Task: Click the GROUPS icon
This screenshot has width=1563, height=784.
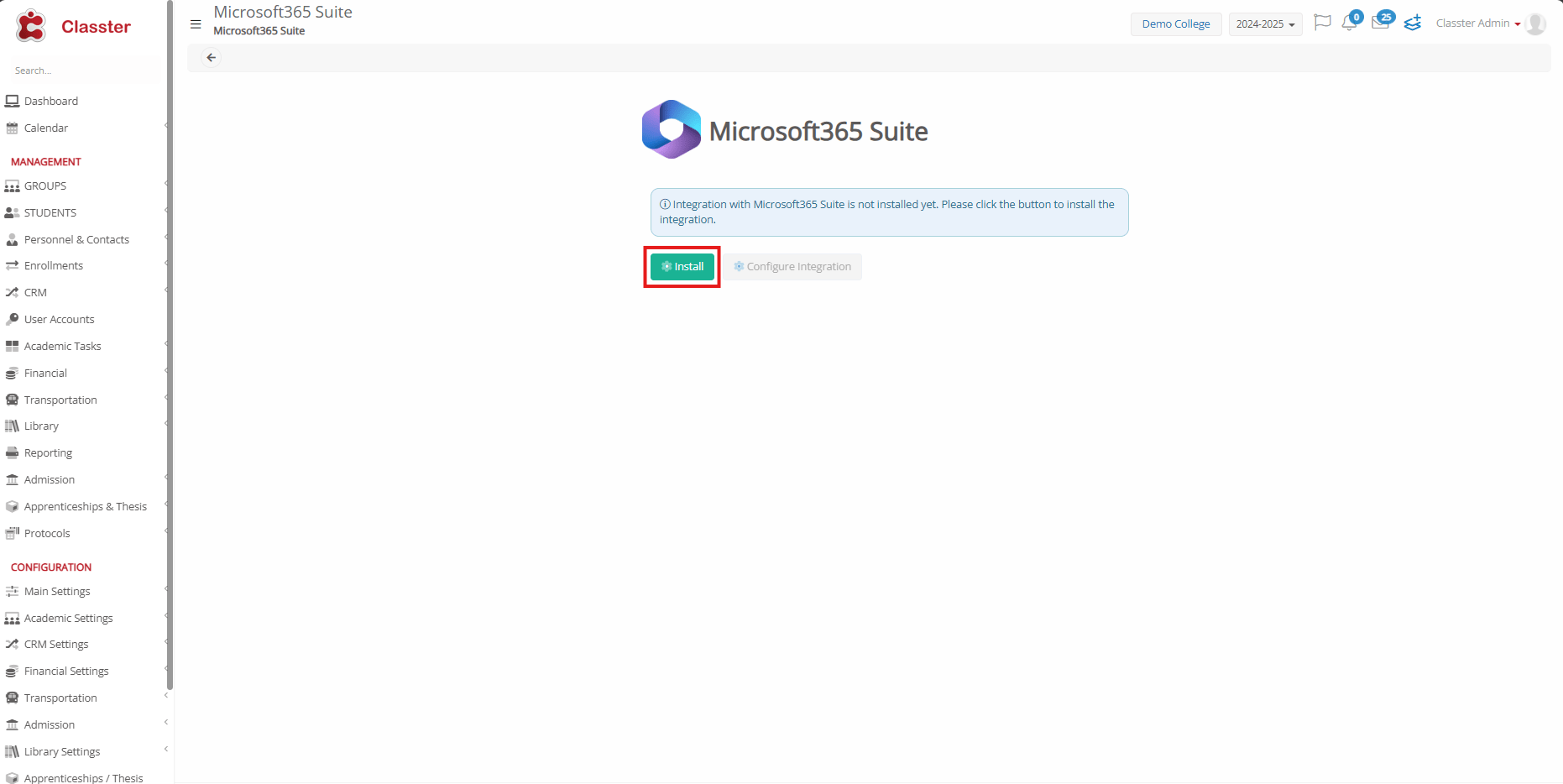Action: point(12,186)
